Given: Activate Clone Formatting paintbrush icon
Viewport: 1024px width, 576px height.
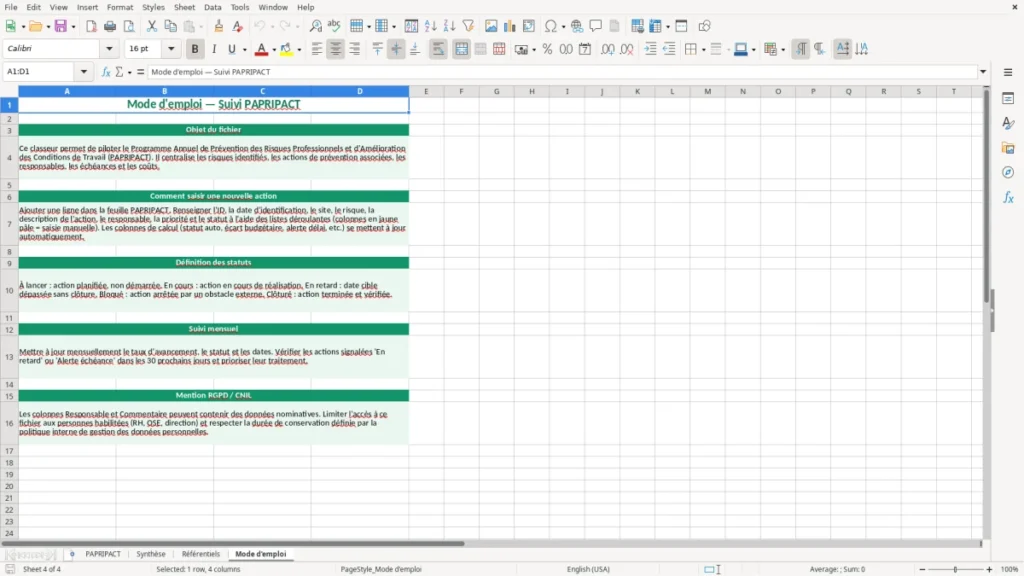Looking at the screenshot, I should point(219,26).
